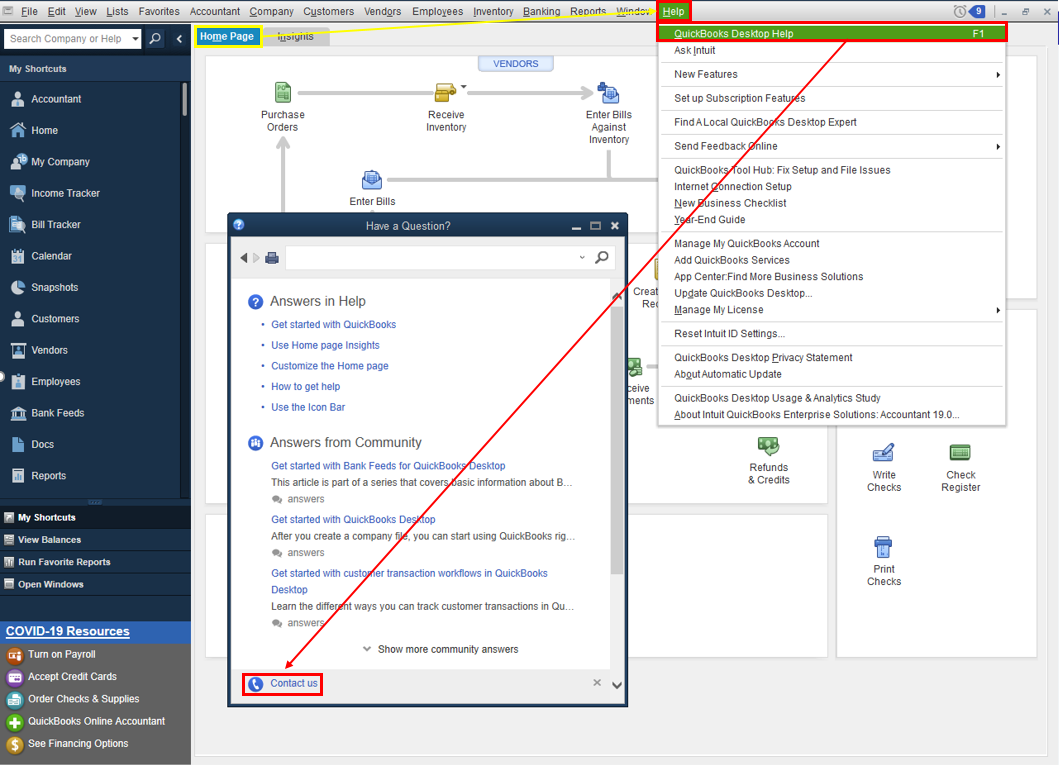Open search history dropdown in Have a Question window
Viewport: 1059px width, 765px height.
582,257
